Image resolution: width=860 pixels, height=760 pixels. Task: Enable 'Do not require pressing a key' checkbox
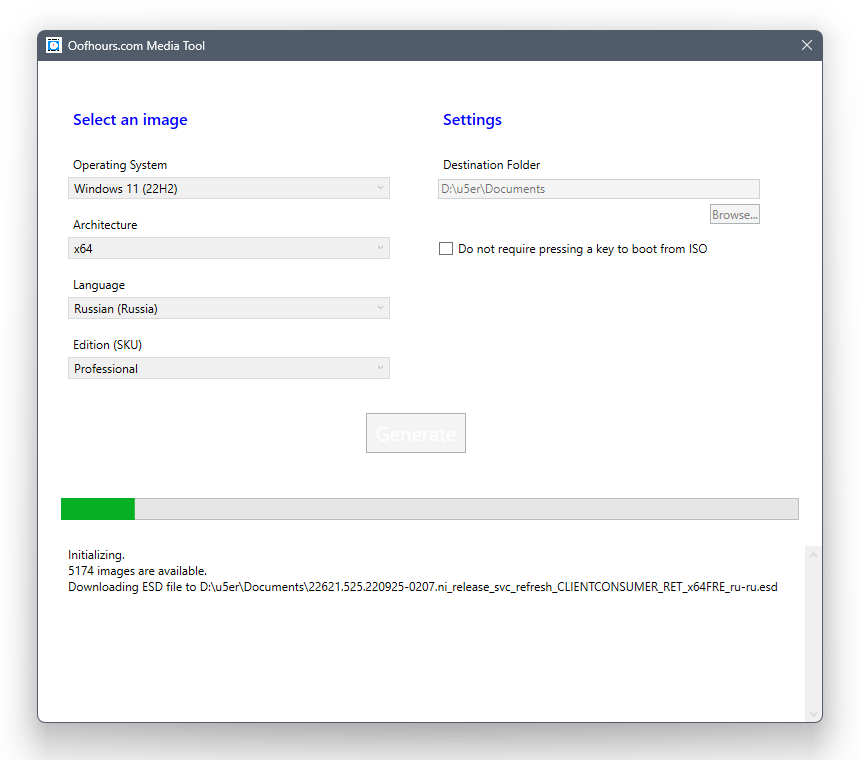click(x=446, y=248)
